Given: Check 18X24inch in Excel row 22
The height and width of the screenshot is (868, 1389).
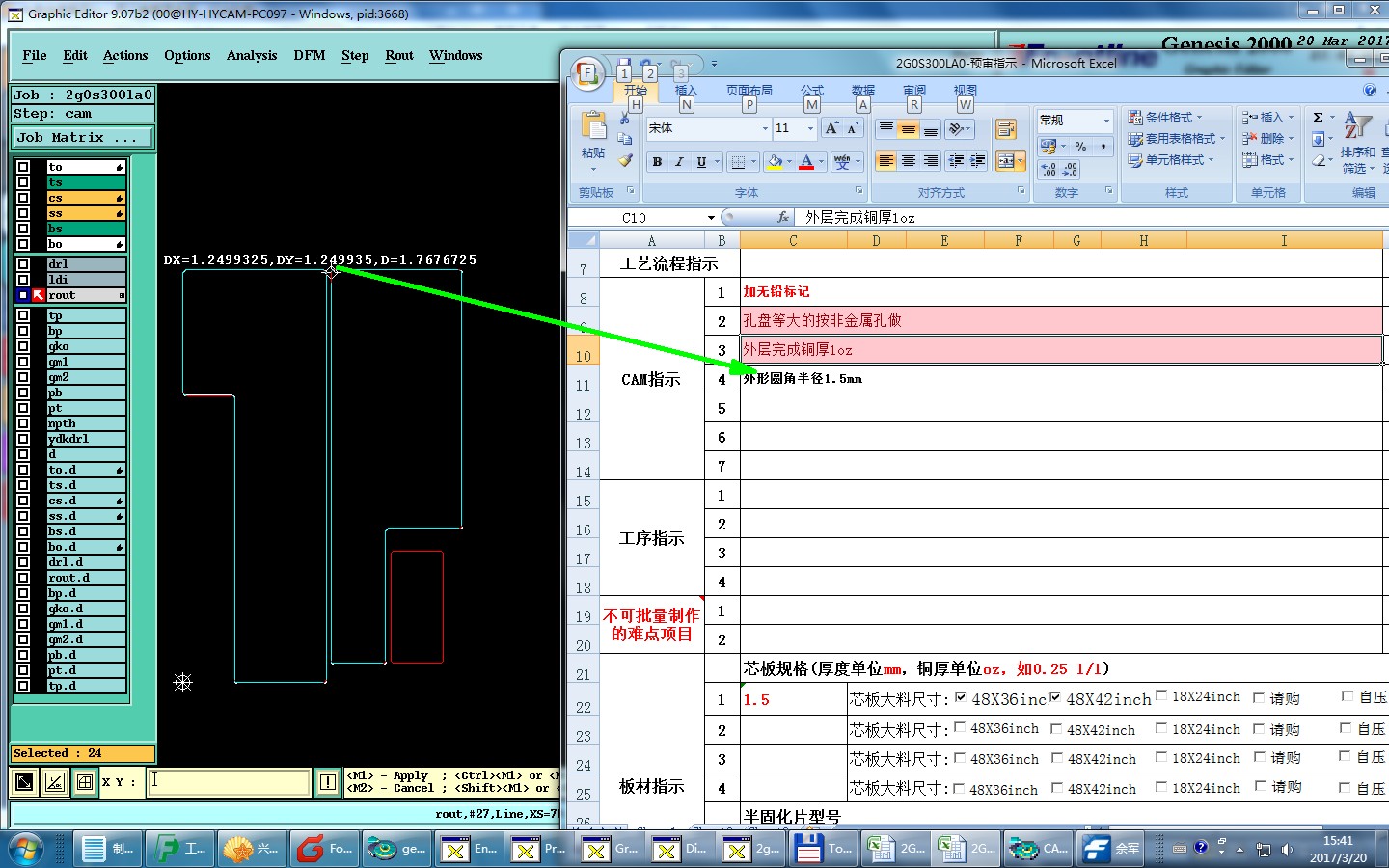Looking at the screenshot, I should (1161, 695).
